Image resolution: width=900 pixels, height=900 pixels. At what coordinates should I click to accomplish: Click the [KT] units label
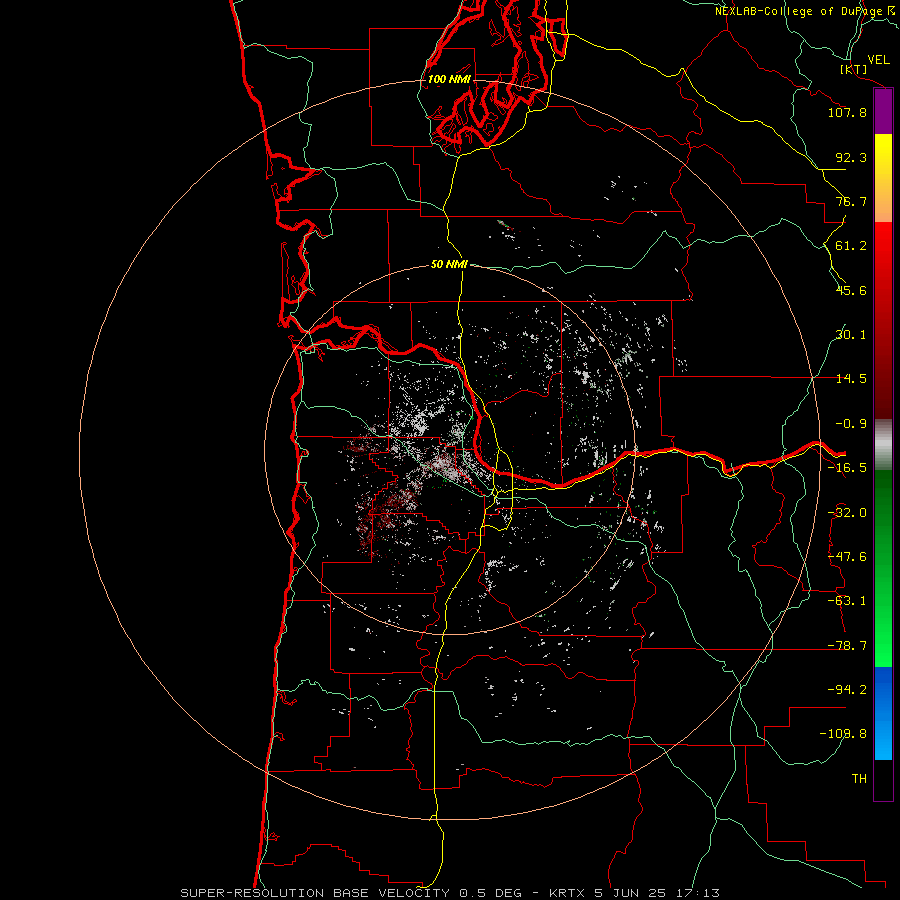coord(854,69)
